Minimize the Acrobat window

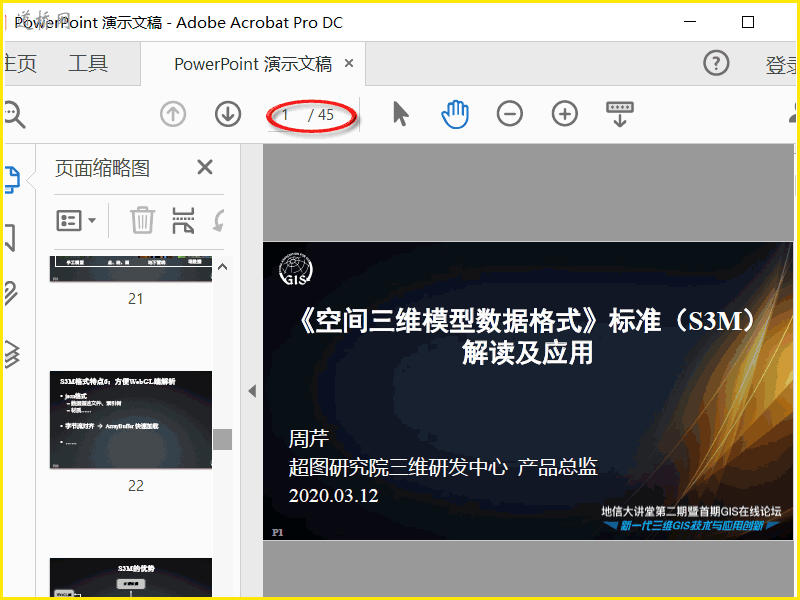coord(690,22)
